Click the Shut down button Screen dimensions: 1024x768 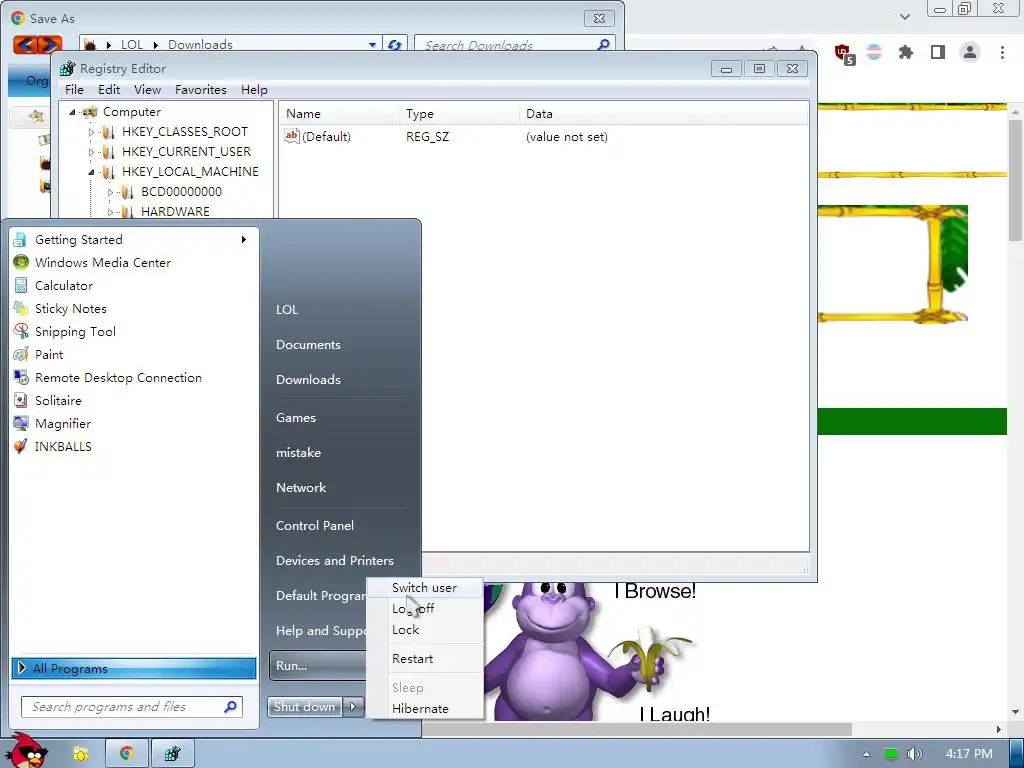click(x=305, y=707)
